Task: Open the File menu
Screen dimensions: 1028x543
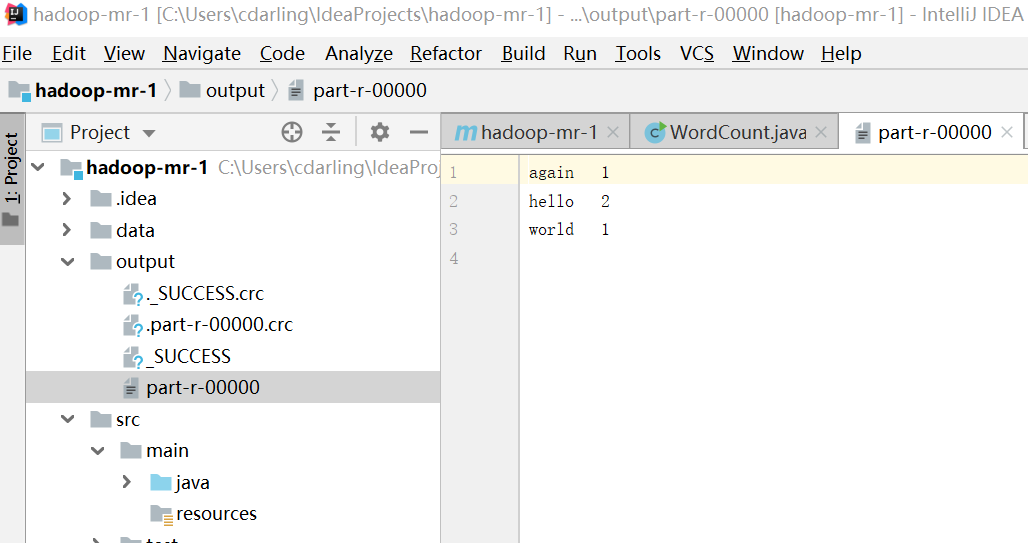Action: point(17,53)
